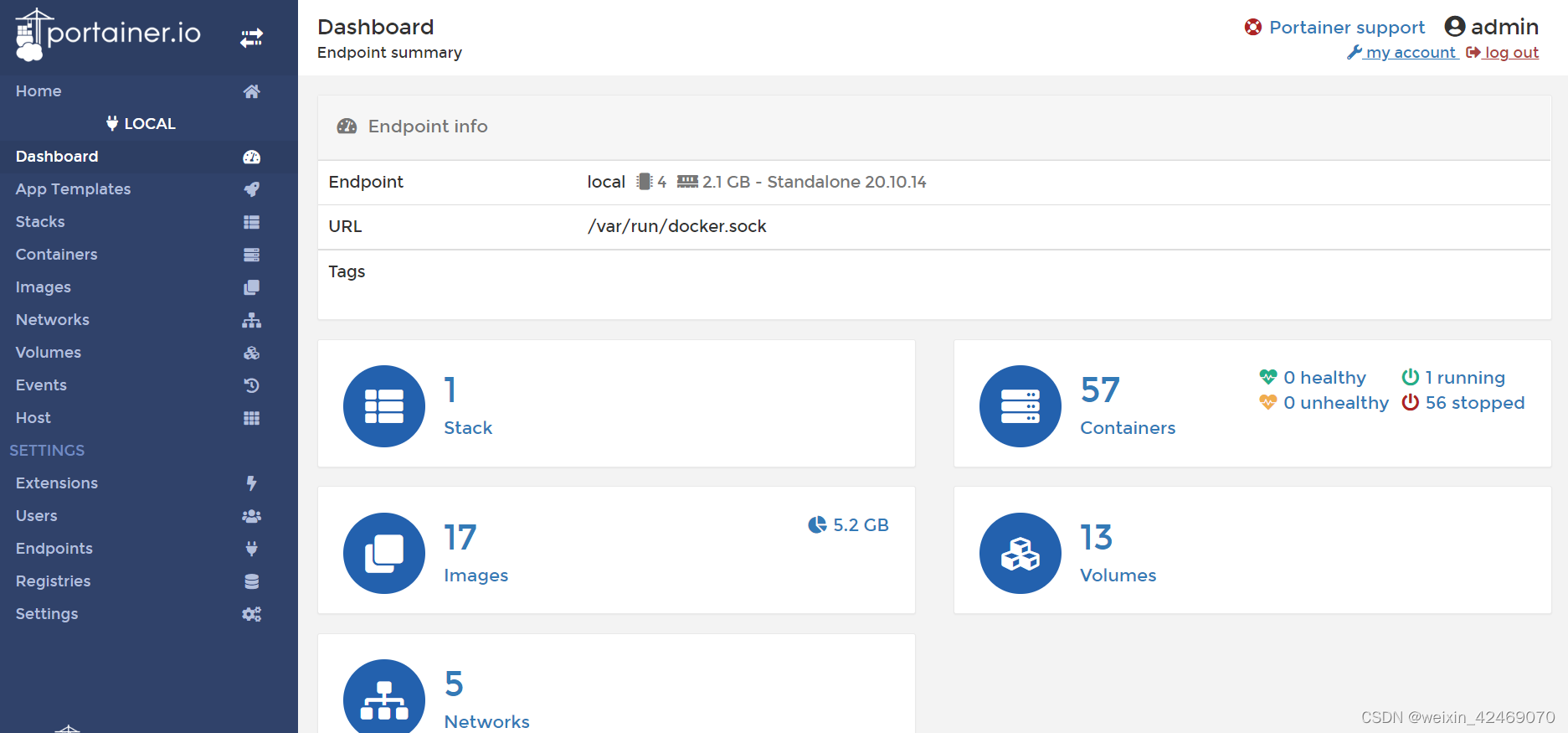Click the Home house icon
The width and height of the screenshot is (1568, 733).
tap(251, 91)
